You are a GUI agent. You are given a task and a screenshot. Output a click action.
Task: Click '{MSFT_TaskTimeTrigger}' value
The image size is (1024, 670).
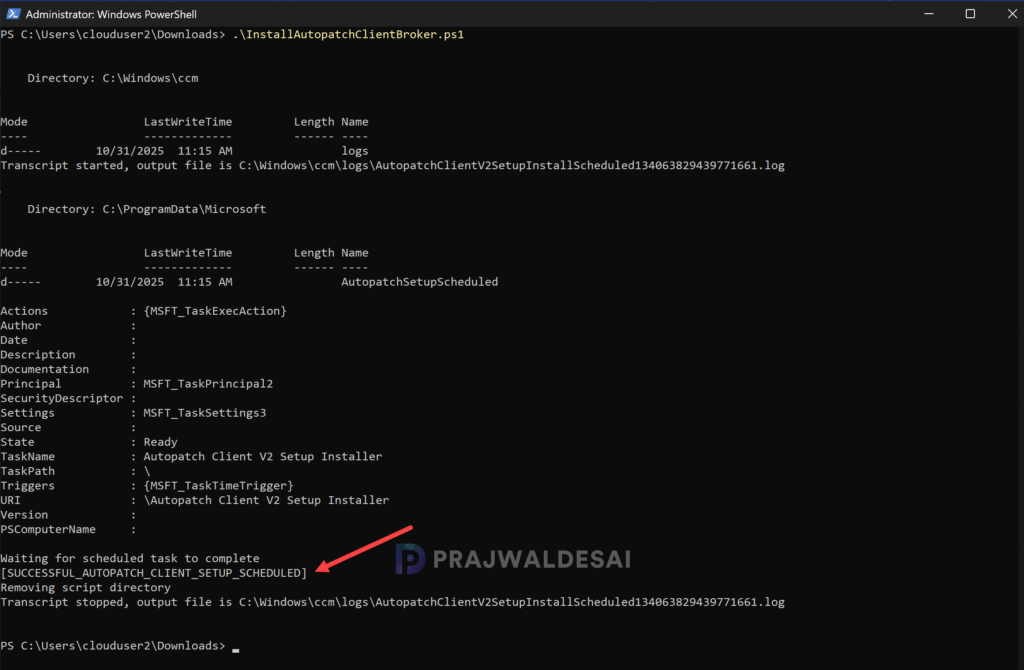pos(218,485)
